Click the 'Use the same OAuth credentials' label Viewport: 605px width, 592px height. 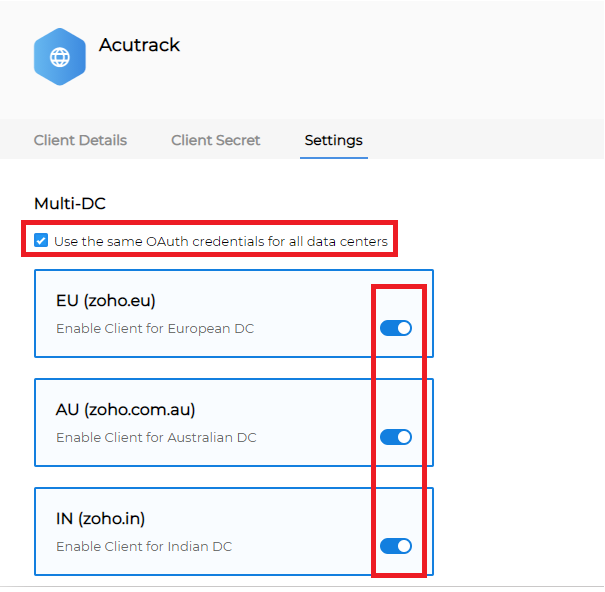click(x=221, y=241)
